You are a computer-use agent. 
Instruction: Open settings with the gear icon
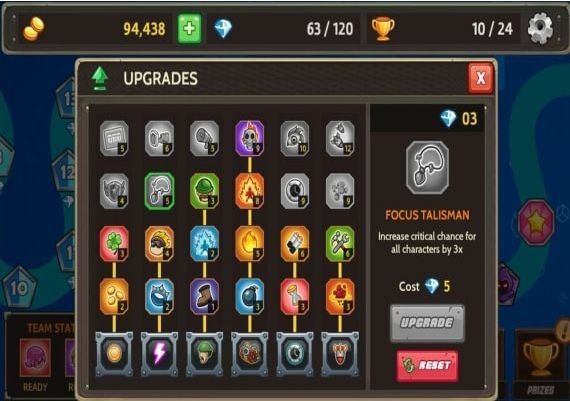tap(540, 28)
